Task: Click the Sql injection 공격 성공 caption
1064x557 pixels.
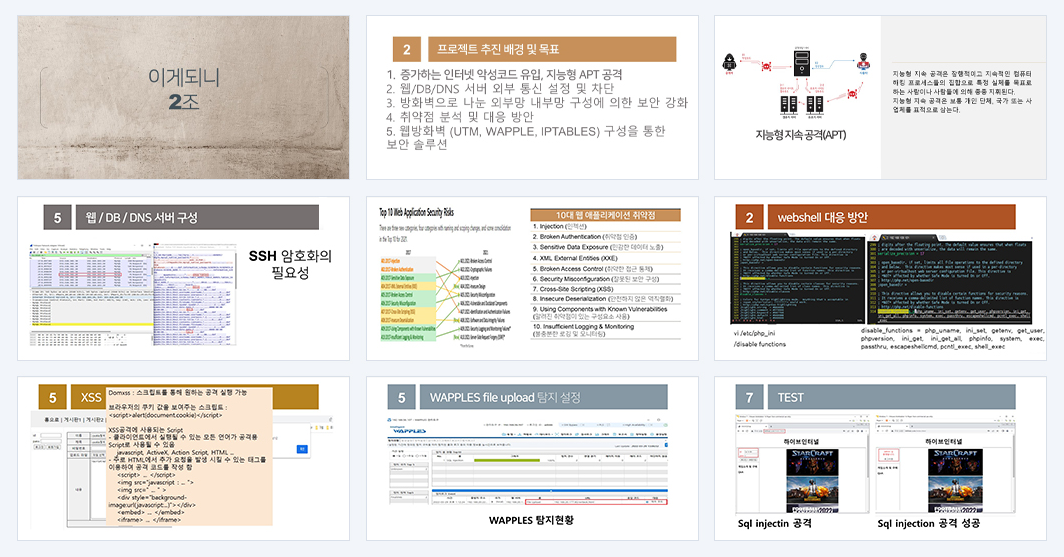Action: [x=928, y=523]
